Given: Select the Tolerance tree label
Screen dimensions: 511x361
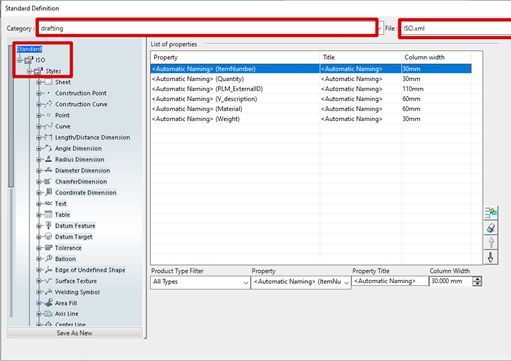Looking at the screenshot, I should point(68,248).
